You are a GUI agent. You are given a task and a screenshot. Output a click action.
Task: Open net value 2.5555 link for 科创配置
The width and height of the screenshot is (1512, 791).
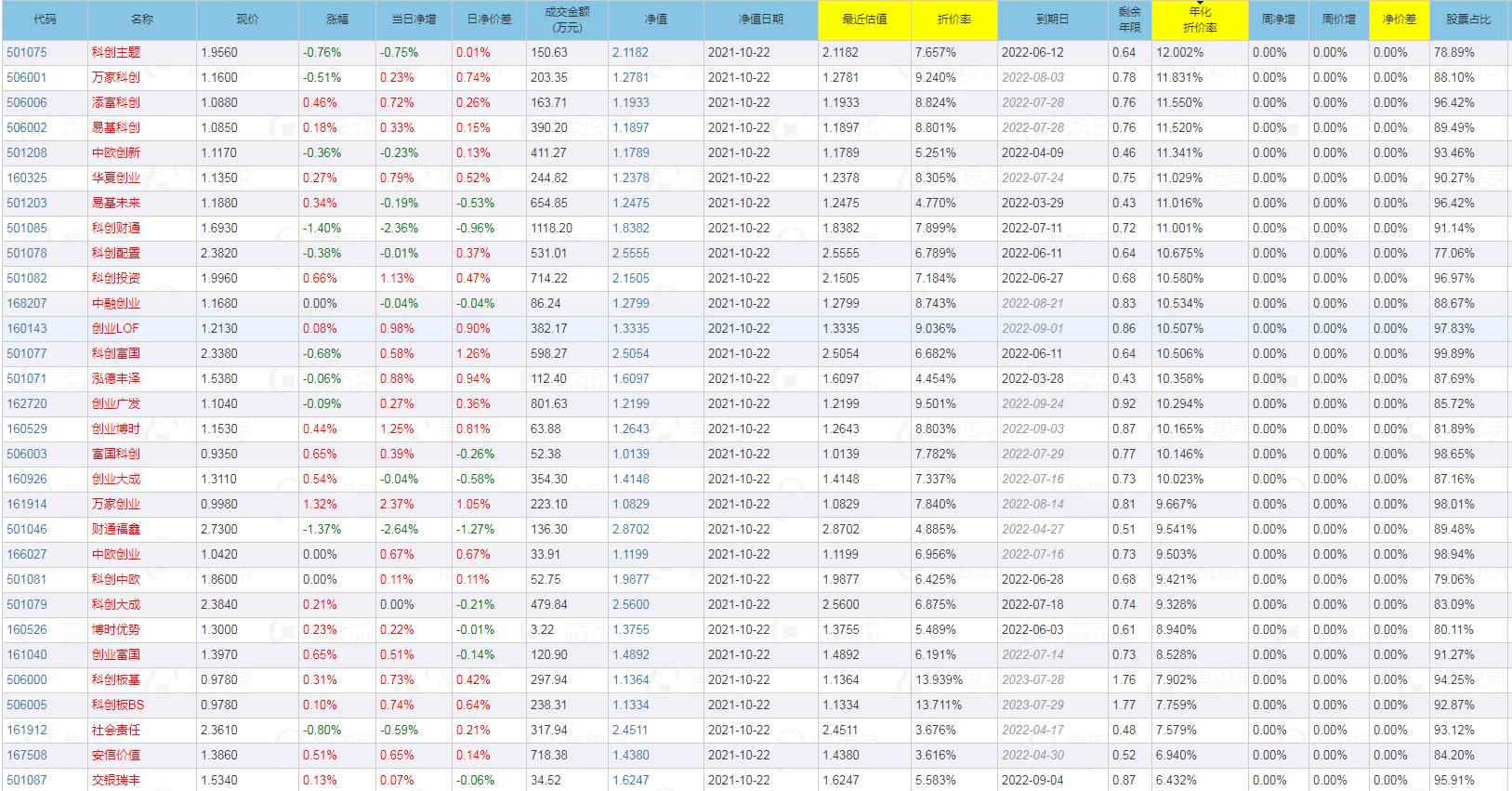[630, 254]
